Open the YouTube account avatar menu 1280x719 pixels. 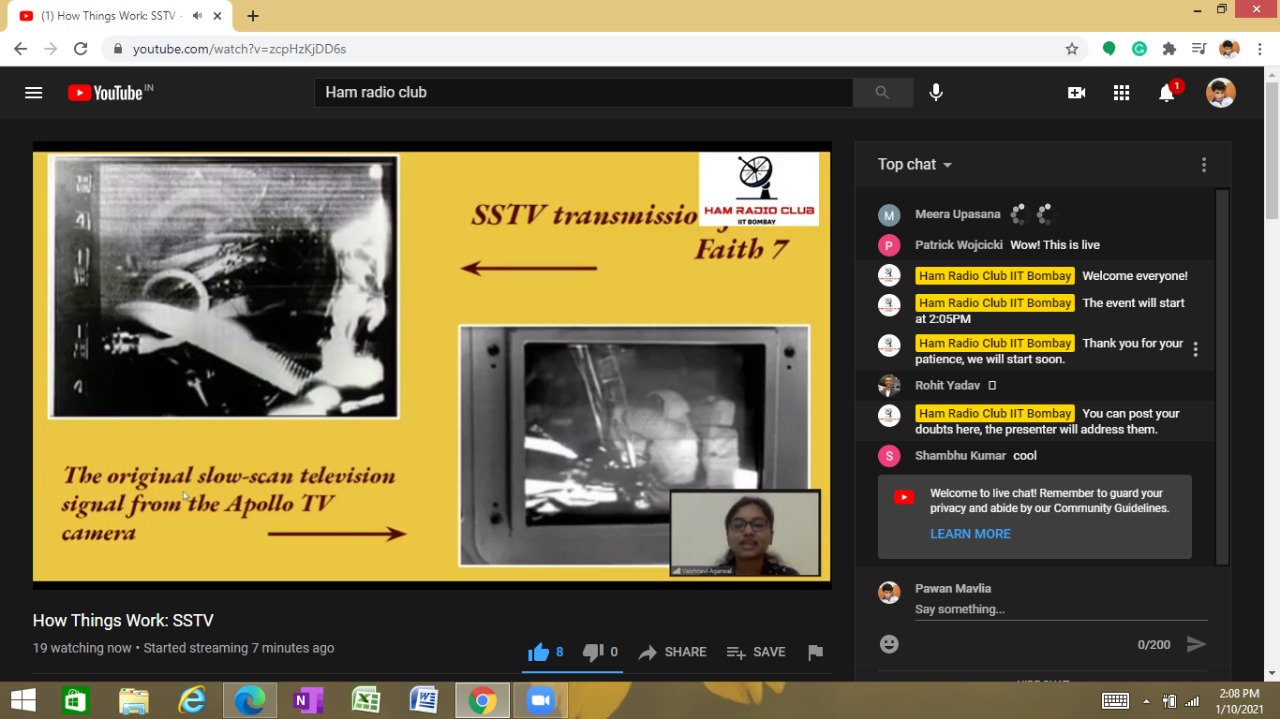click(1220, 93)
